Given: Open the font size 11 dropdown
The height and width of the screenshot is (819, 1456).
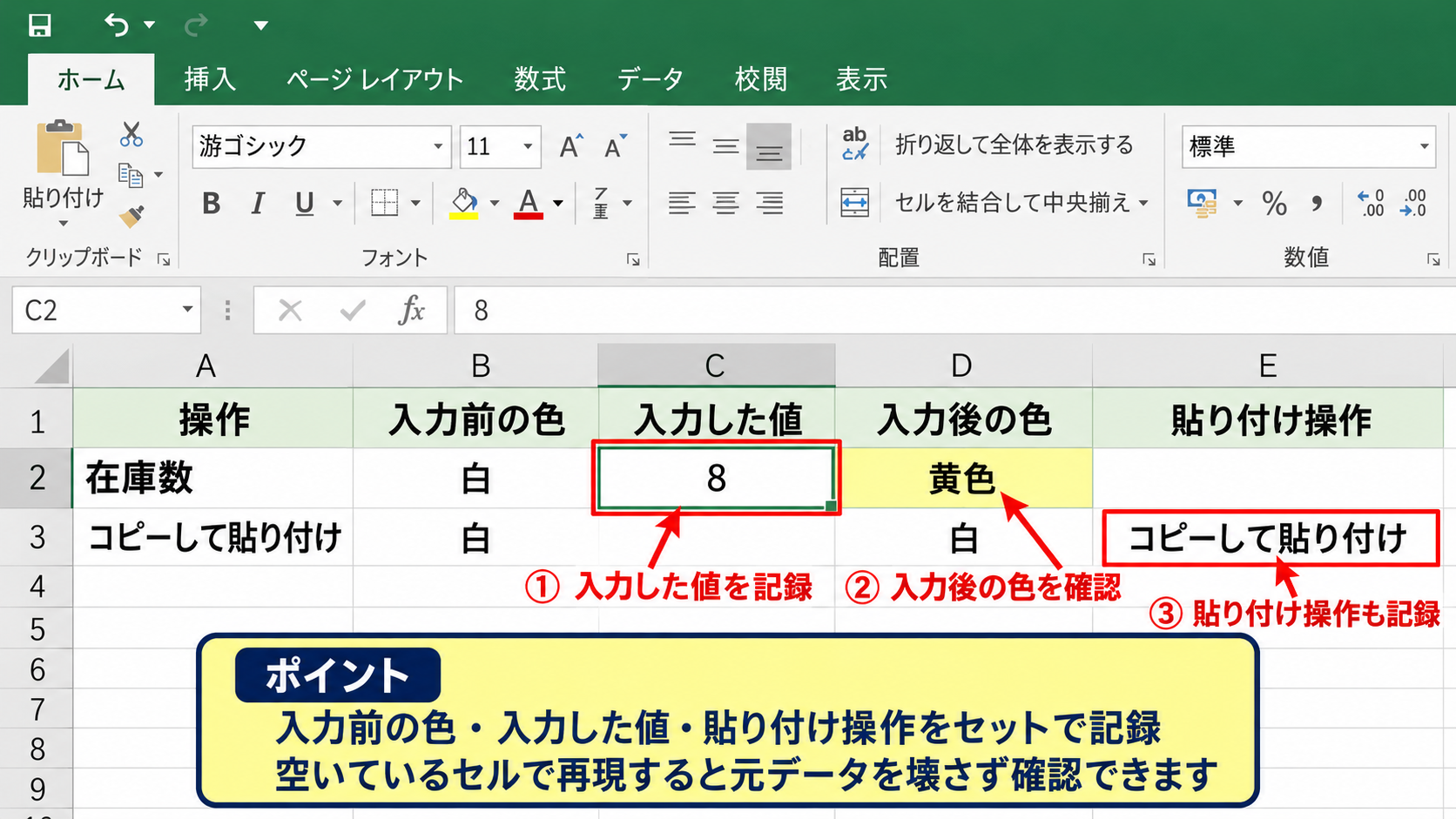Looking at the screenshot, I should (528, 146).
